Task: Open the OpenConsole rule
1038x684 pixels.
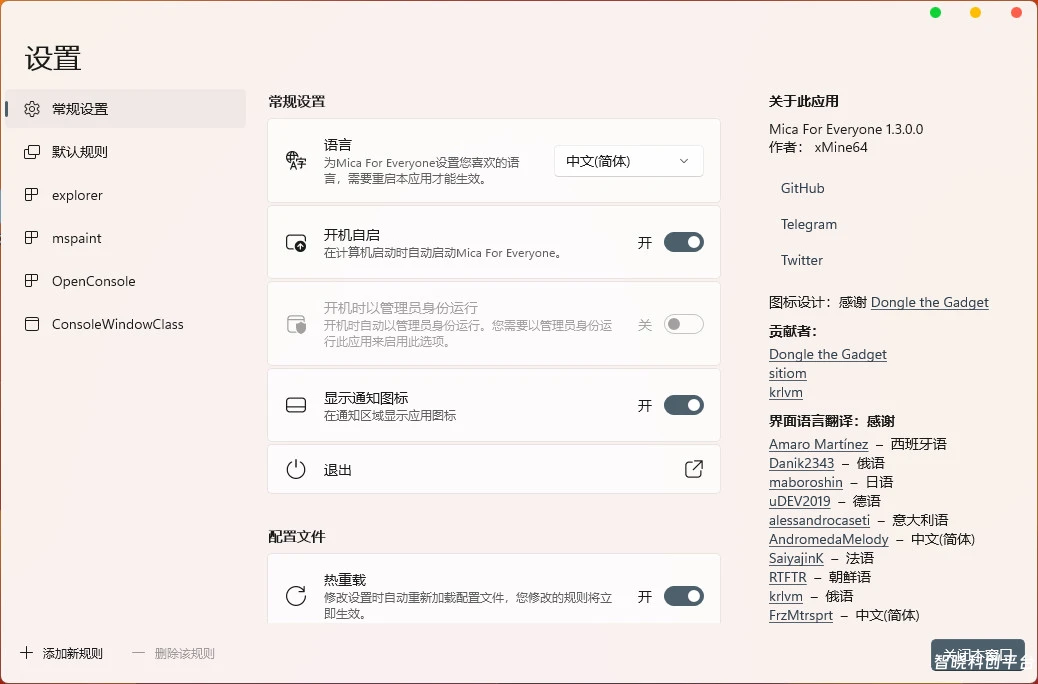Action: 125,281
